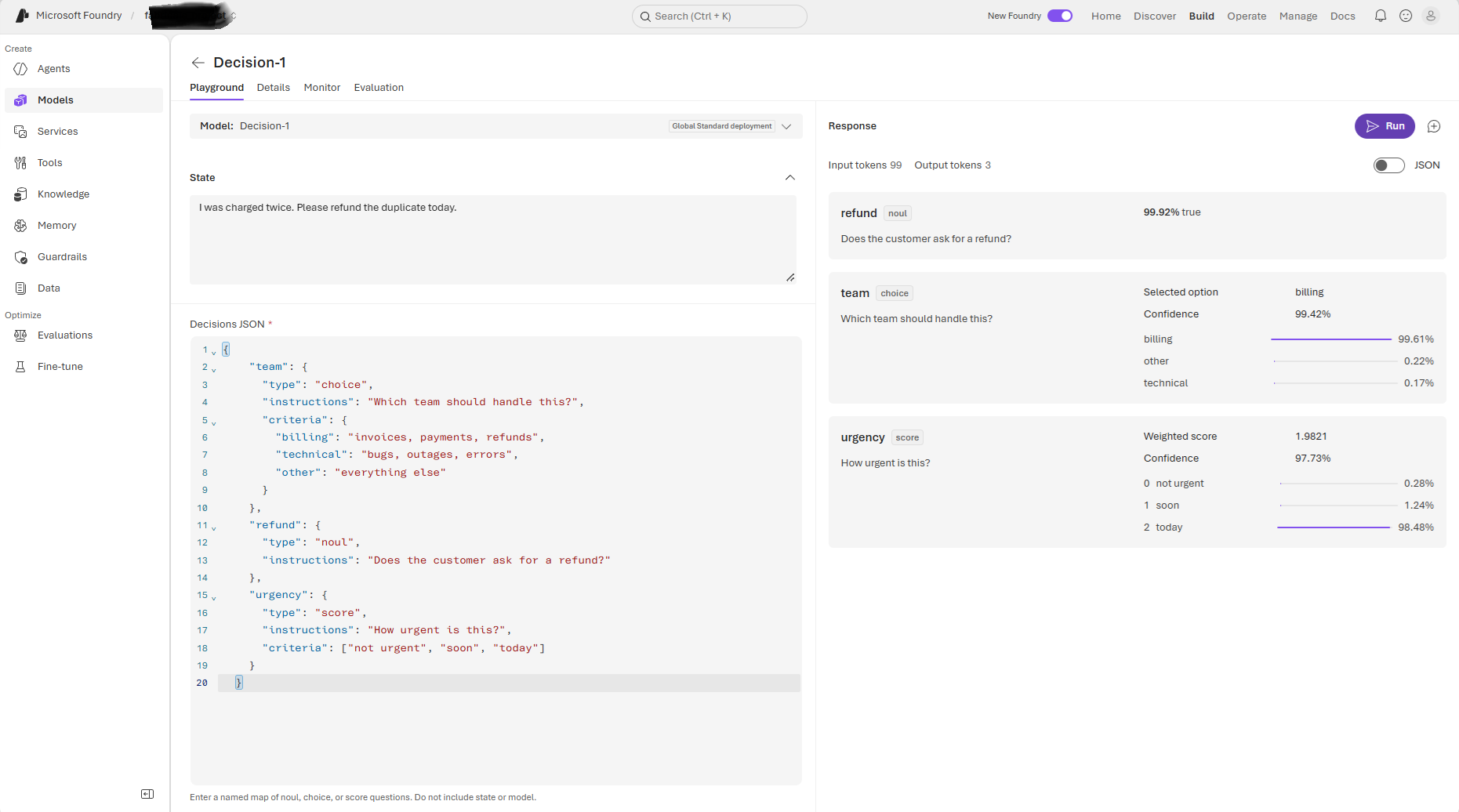Screen dimensions: 1459x812
Task: Open the user account avatar
Action: pyautogui.click(x=1431, y=16)
